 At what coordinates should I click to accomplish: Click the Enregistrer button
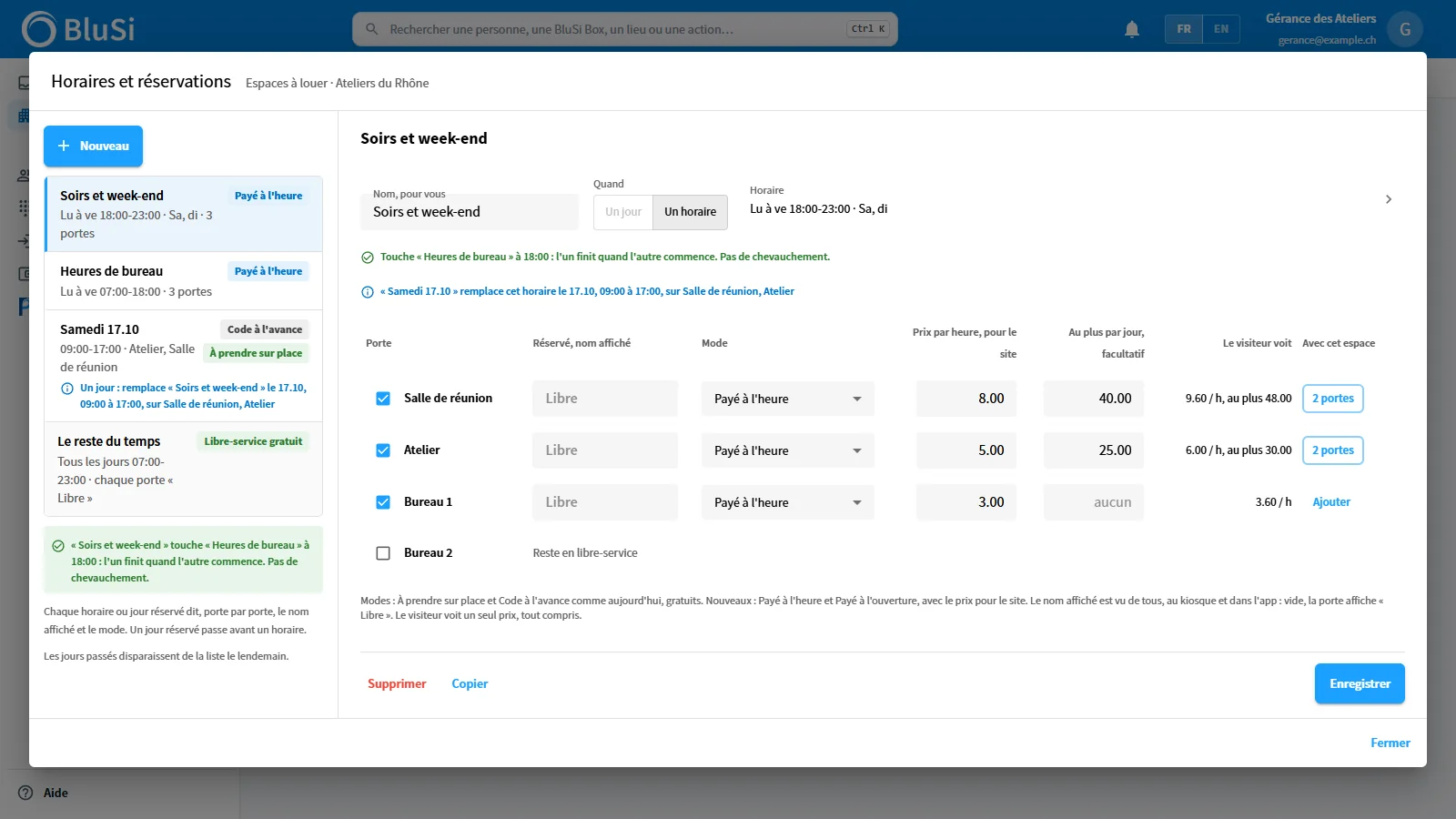tap(1360, 683)
